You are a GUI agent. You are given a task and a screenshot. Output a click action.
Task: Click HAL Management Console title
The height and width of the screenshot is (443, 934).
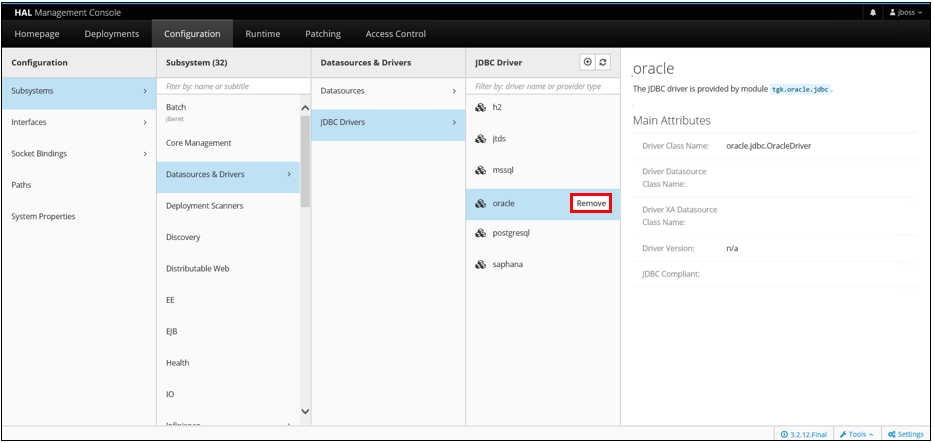(x=67, y=13)
